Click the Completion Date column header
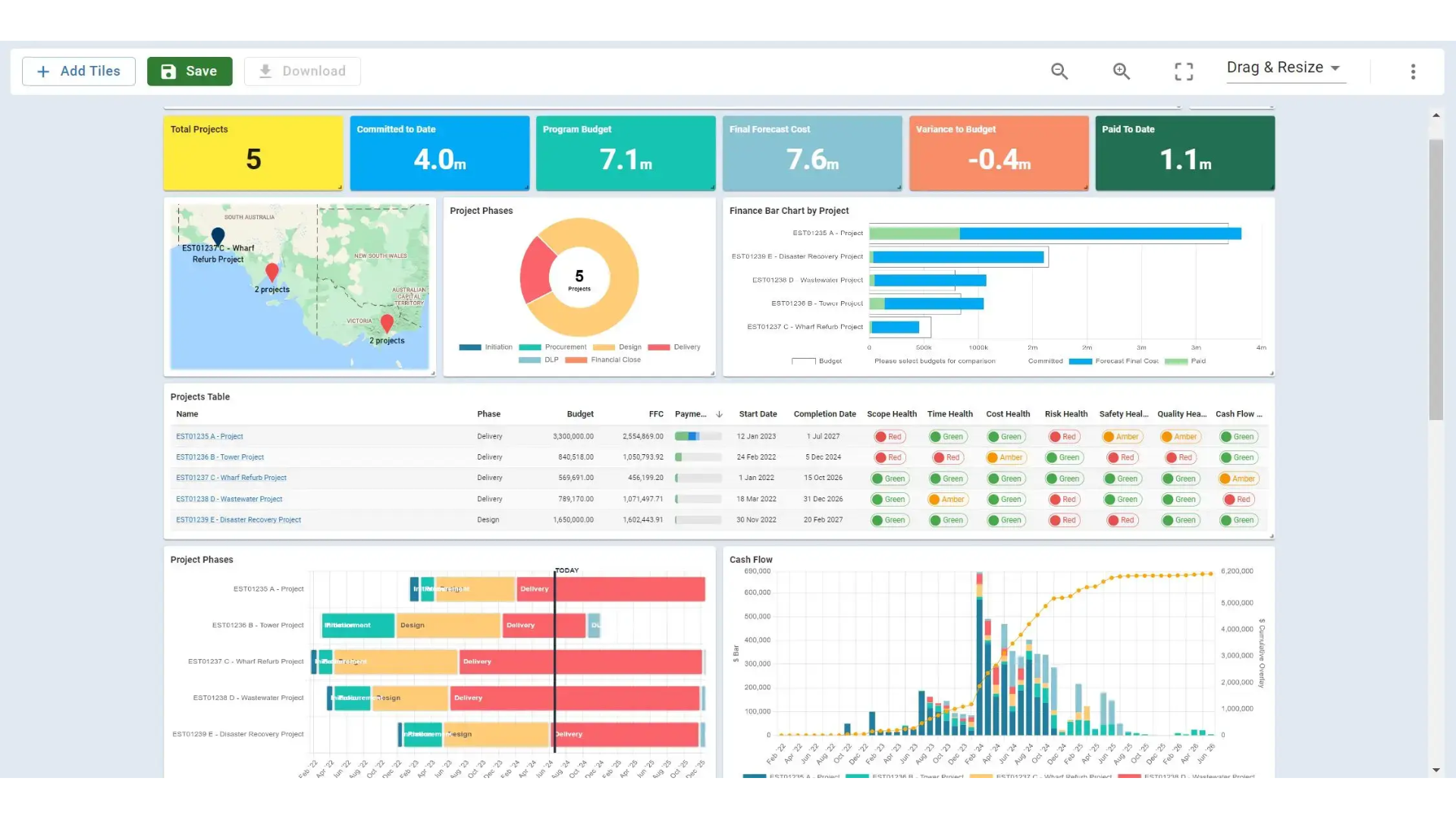Viewport: 1456px width, 819px height. point(824,414)
